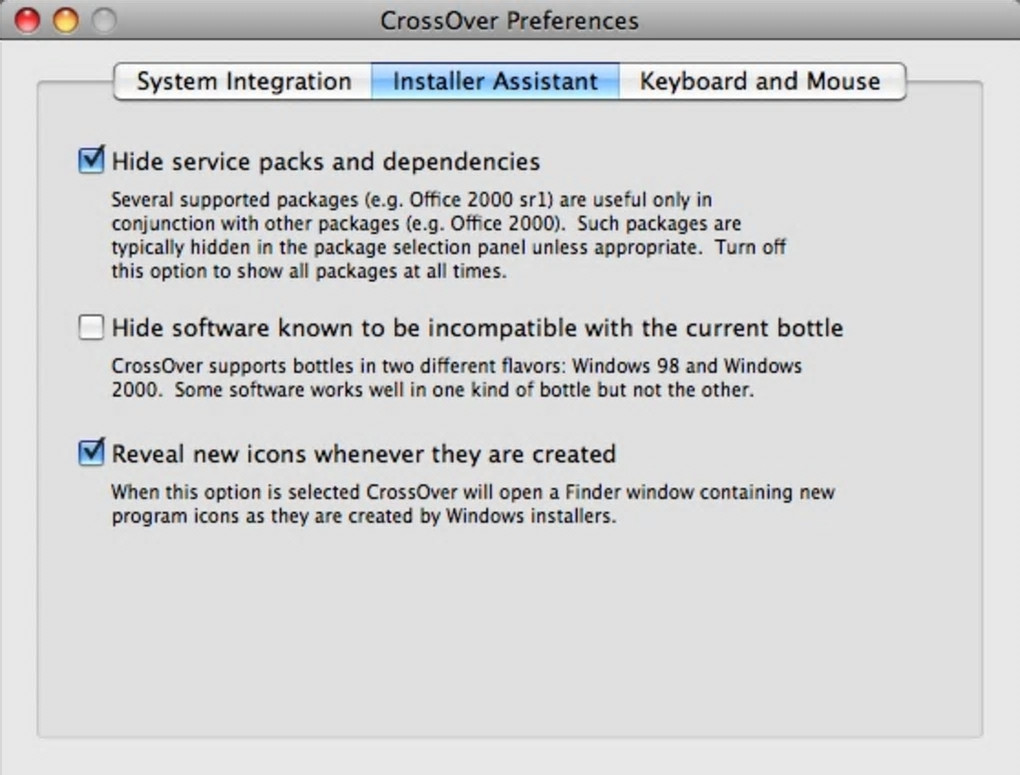Open the Keyboard and Mouse tab
Viewport: 1020px width, 775px height.
point(760,82)
